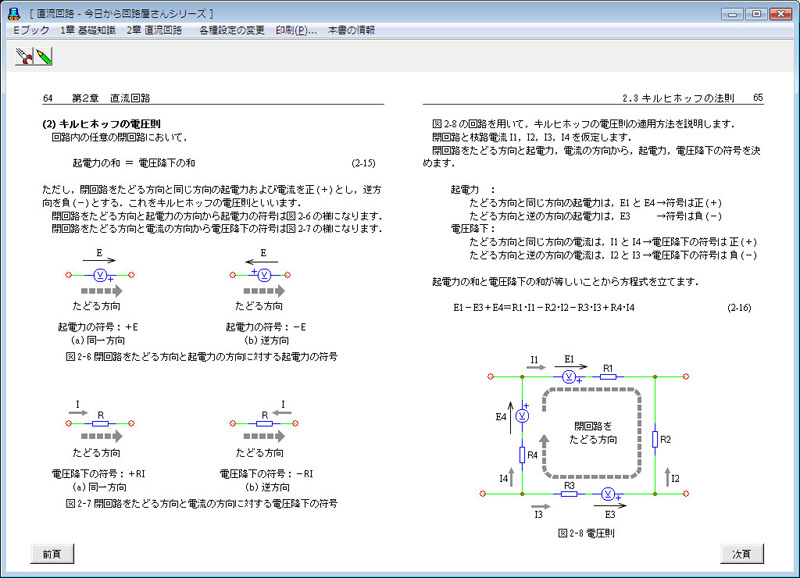800x578 pixels.
Task: Click the sentence 起電力の和と電圧降下の和が等しいことから方程式を立てます。
Action: coord(565,282)
